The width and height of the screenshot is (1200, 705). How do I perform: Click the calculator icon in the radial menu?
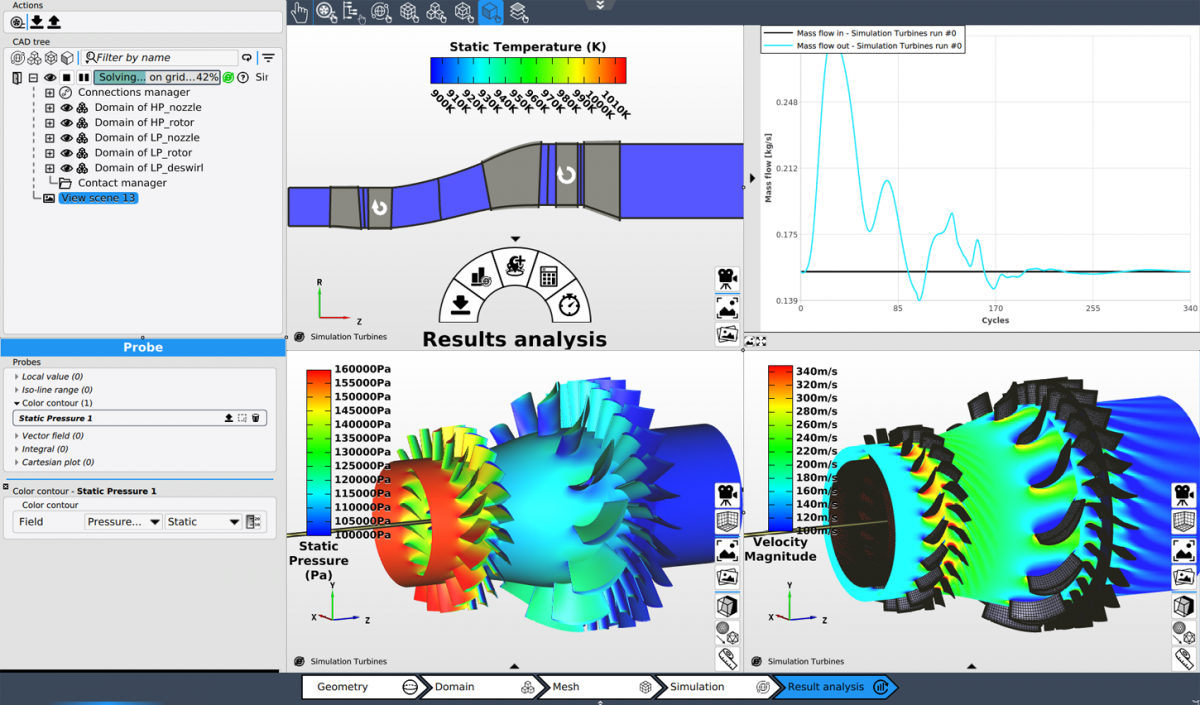[x=548, y=277]
